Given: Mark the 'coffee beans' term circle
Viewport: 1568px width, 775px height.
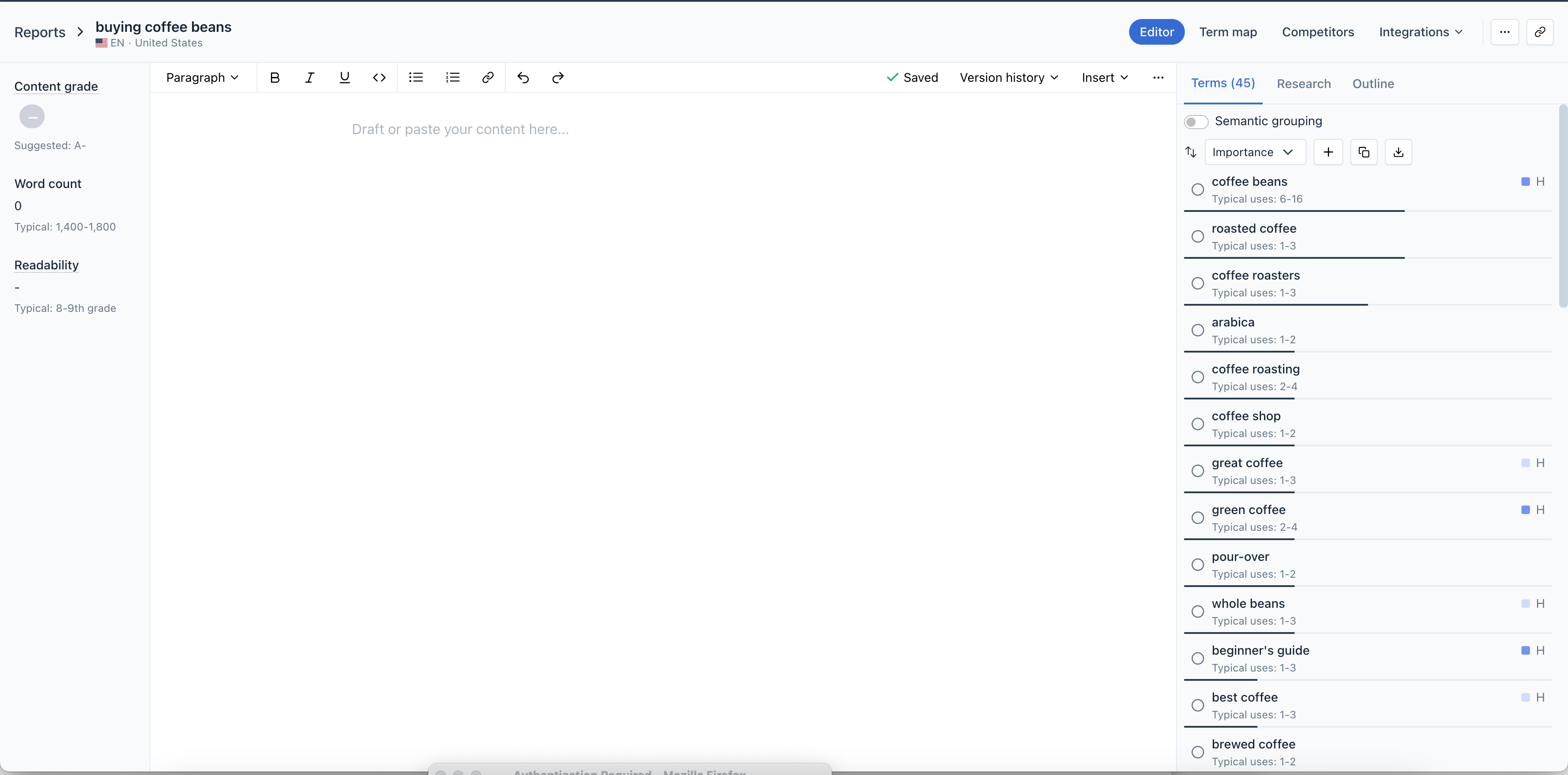Looking at the screenshot, I should (x=1197, y=189).
